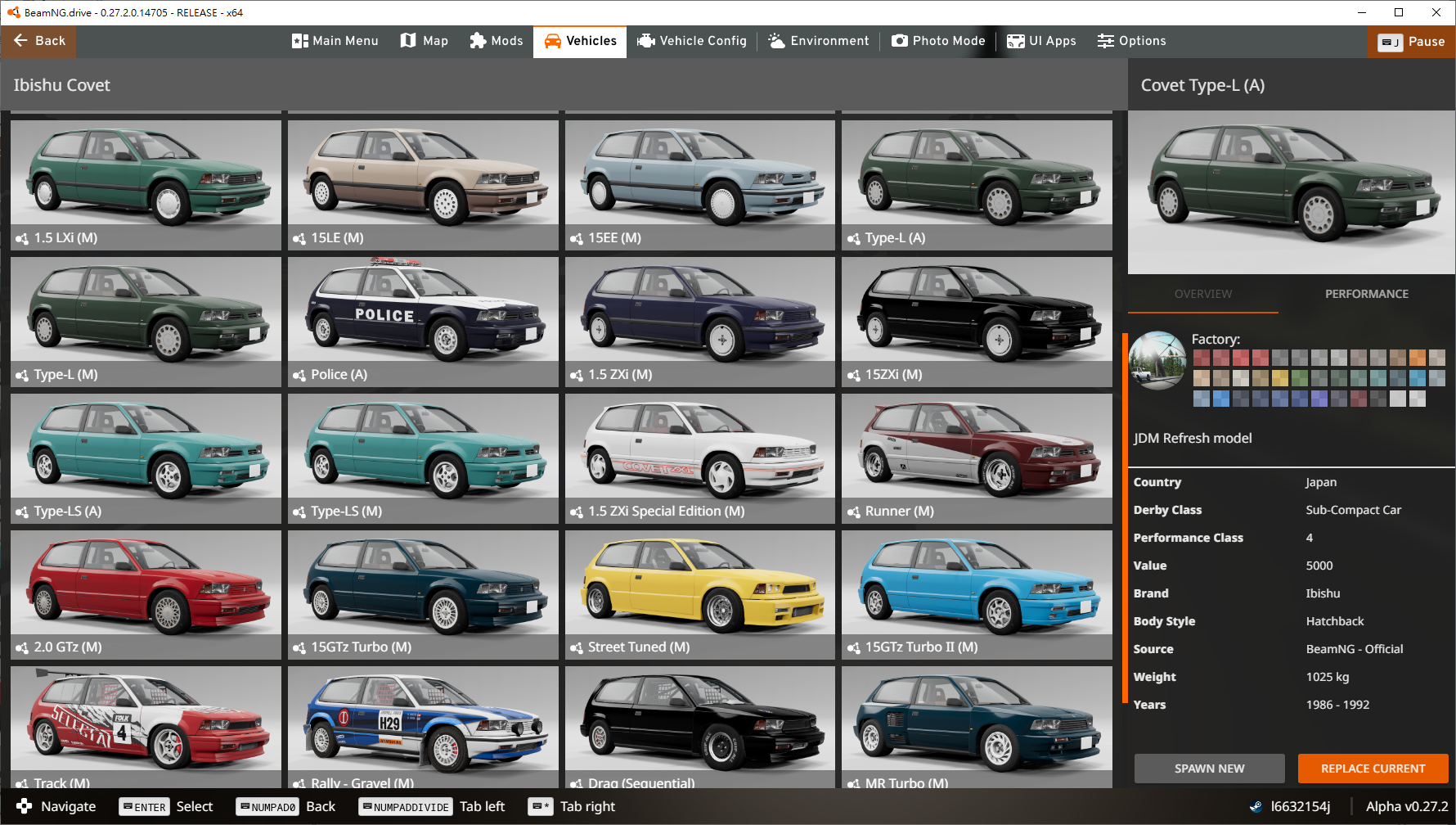Image resolution: width=1456 pixels, height=825 pixels.
Task: Click the config icon beside Runner (M)
Action: [854, 512]
